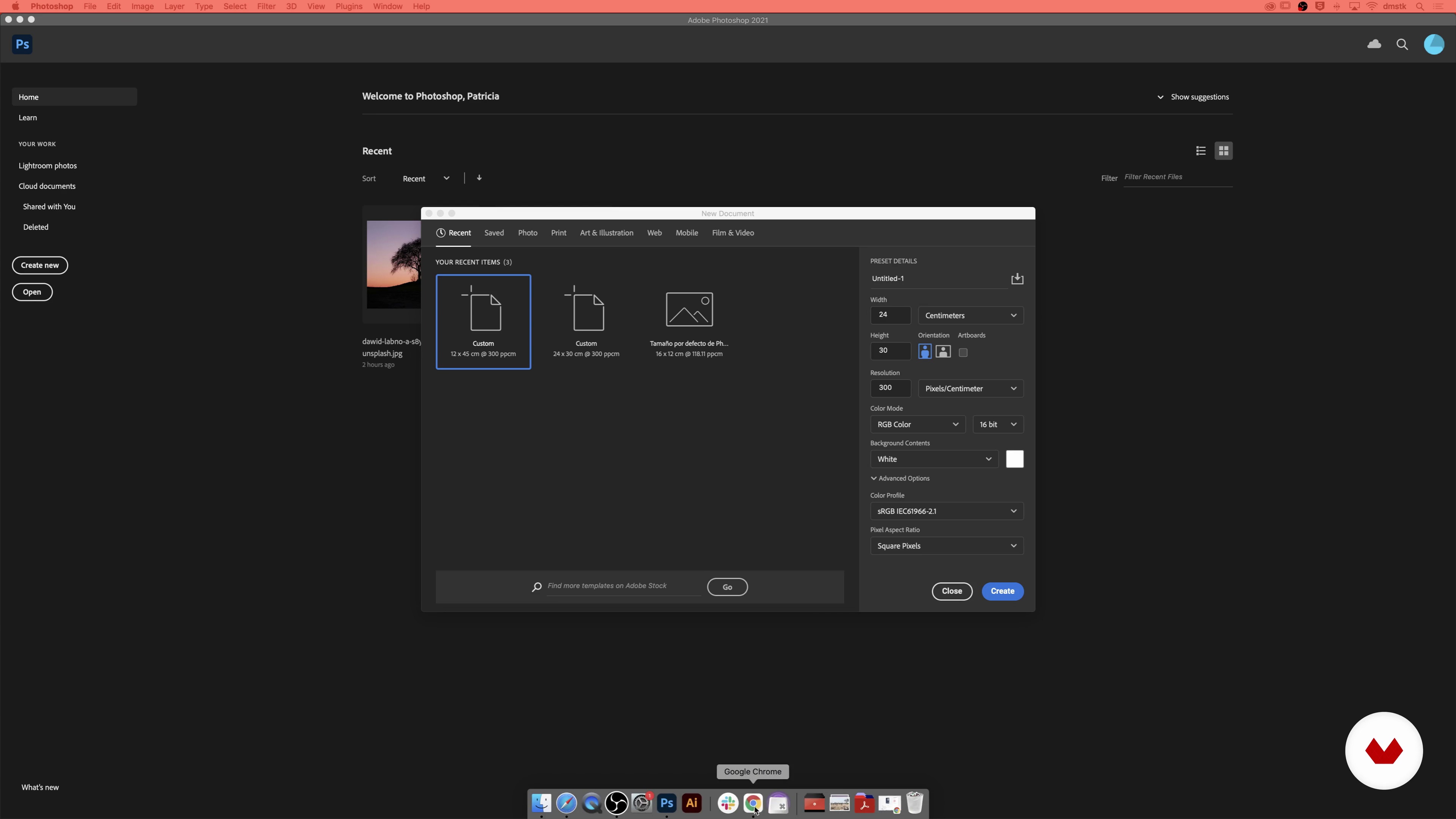Open the RGB Color mode dropdown
The height and width of the screenshot is (819, 1456).
[x=917, y=425]
